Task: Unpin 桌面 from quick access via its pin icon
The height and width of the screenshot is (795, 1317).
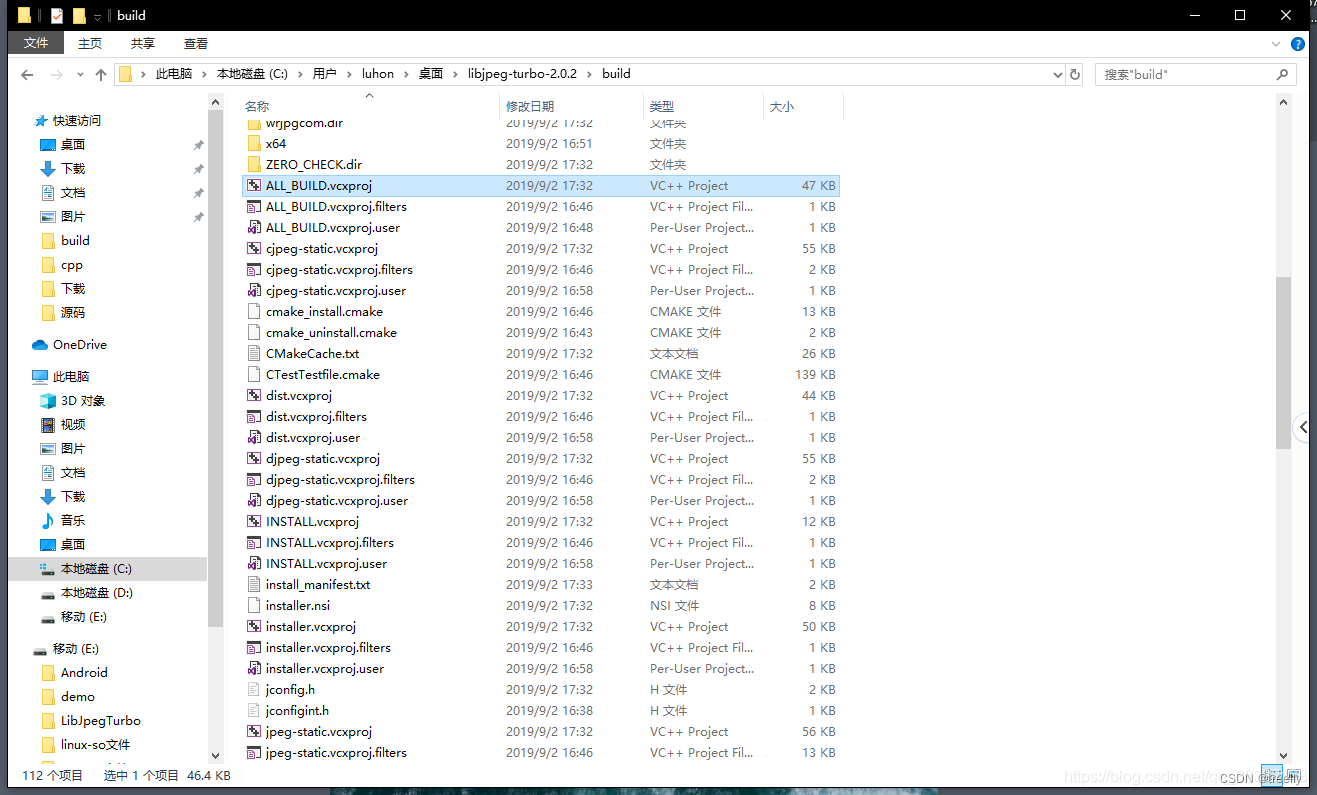Action: tap(199, 144)
